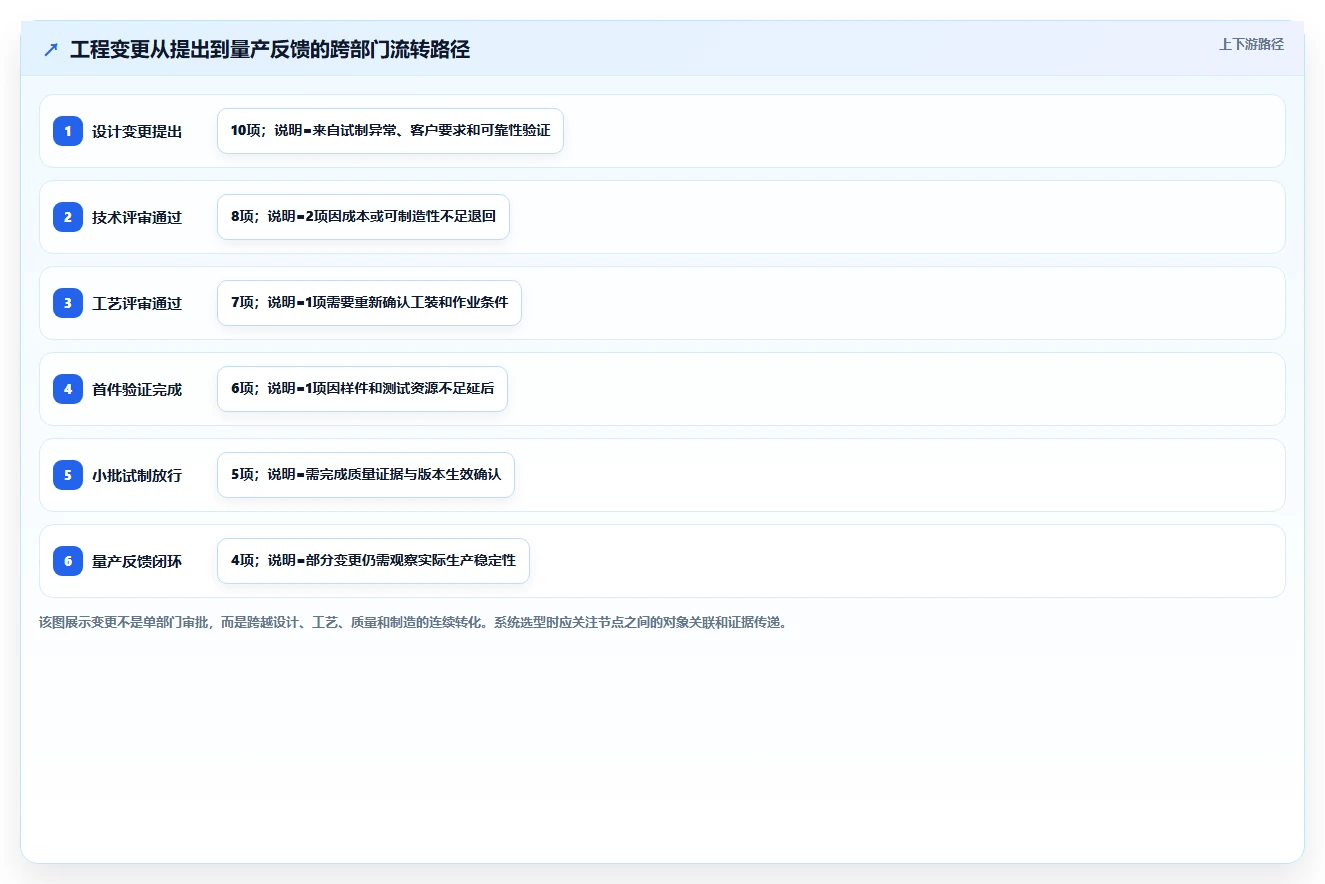Click the 4项 生产稳定性 chip
This screenshot has width=1325, height=884.
click(x=373, y=561)
